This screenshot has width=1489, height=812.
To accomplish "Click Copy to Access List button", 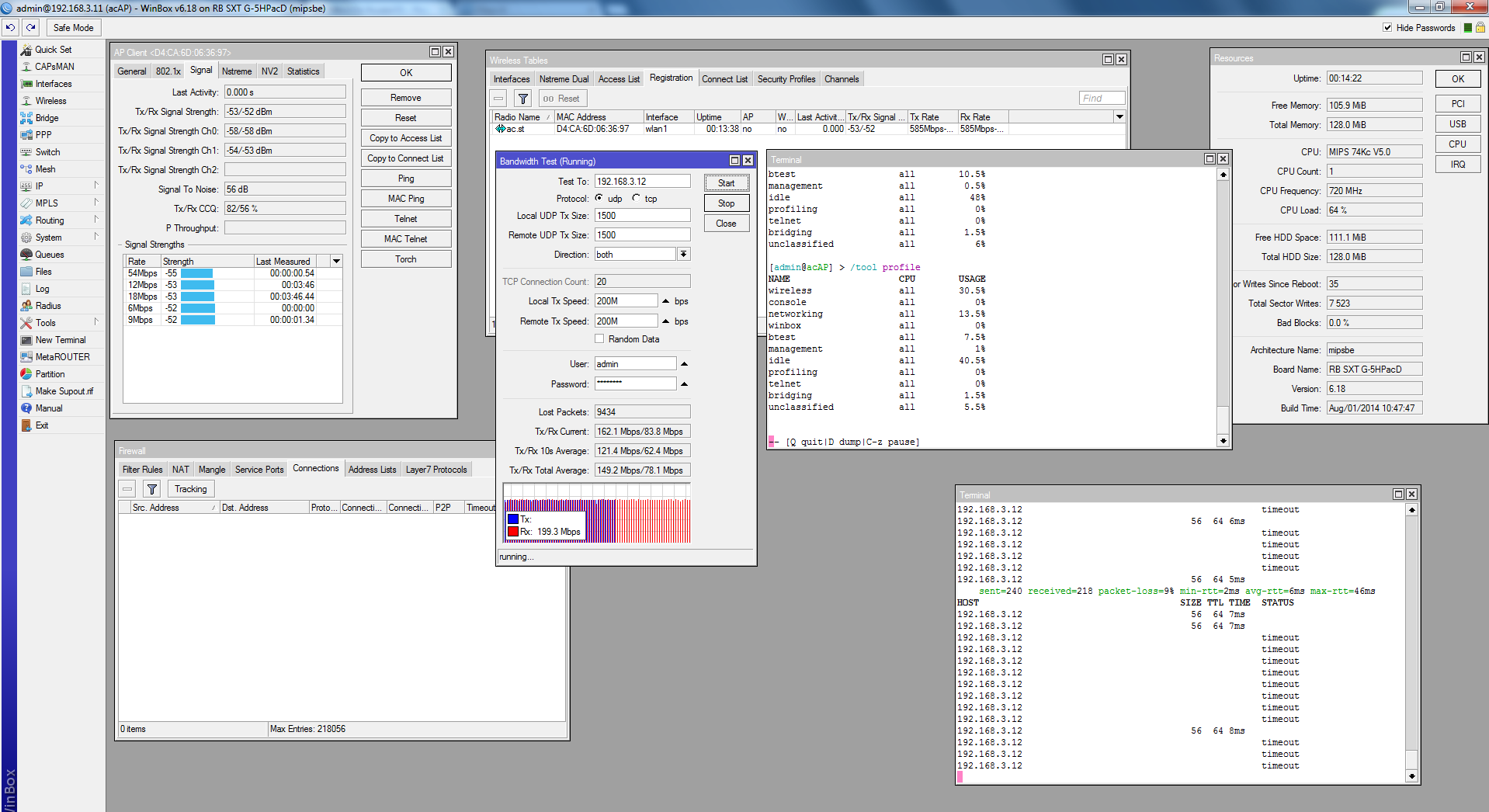I will pos(406,138).
